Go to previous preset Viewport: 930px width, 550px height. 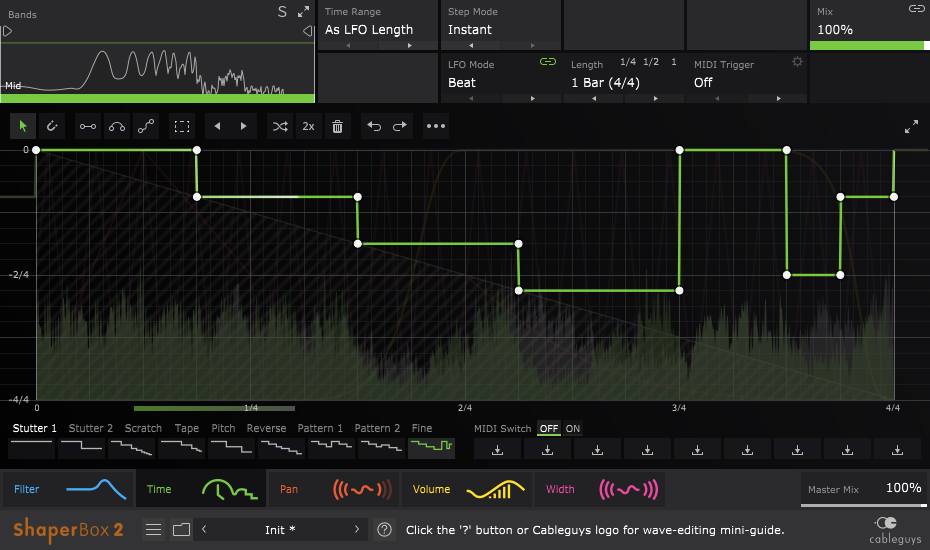[x=204, y=529]
